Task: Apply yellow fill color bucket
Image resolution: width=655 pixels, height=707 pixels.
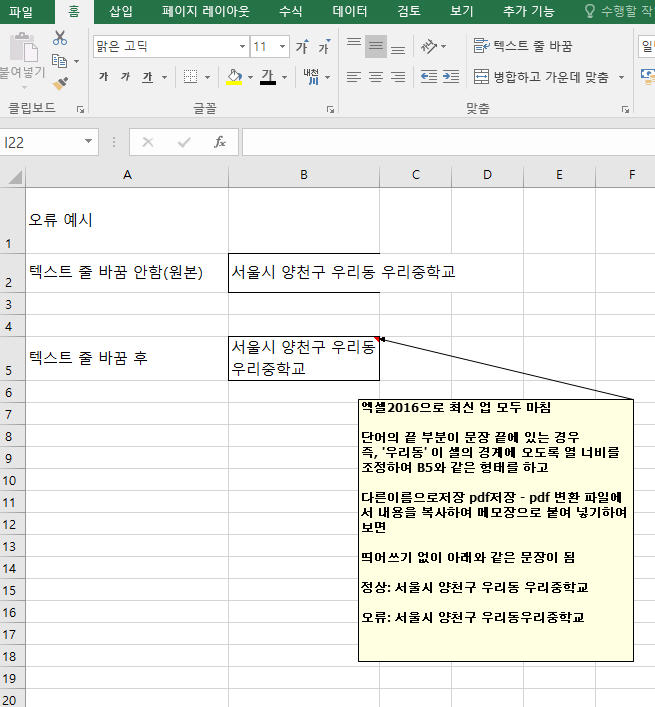Action: pos(234,77)
